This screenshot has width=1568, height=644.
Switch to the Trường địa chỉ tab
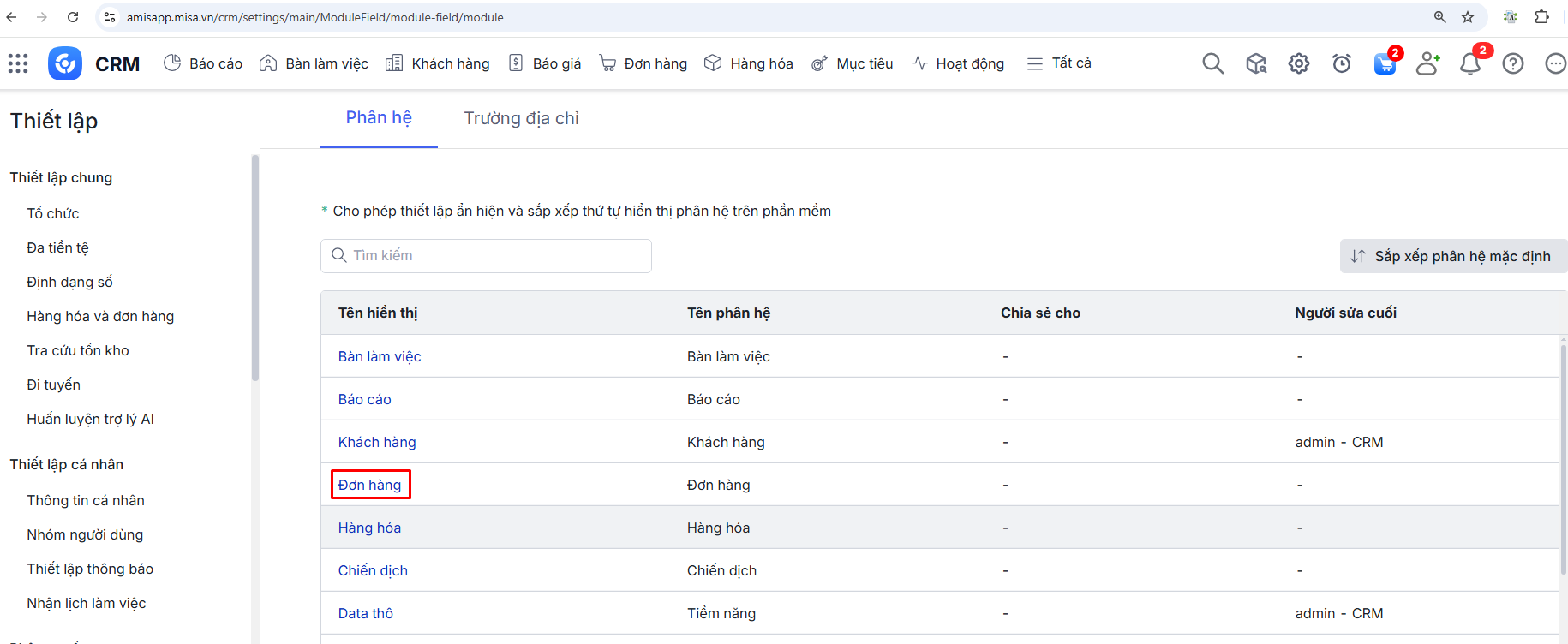tap(521, 118)
